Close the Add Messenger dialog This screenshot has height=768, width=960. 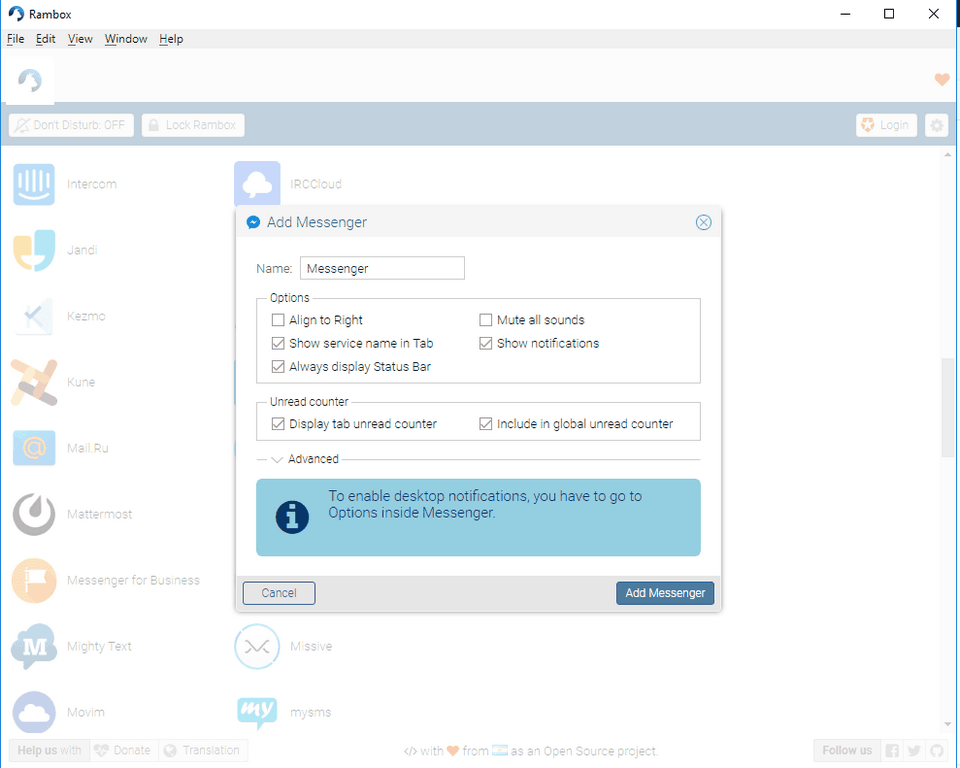tap(703, 222)
